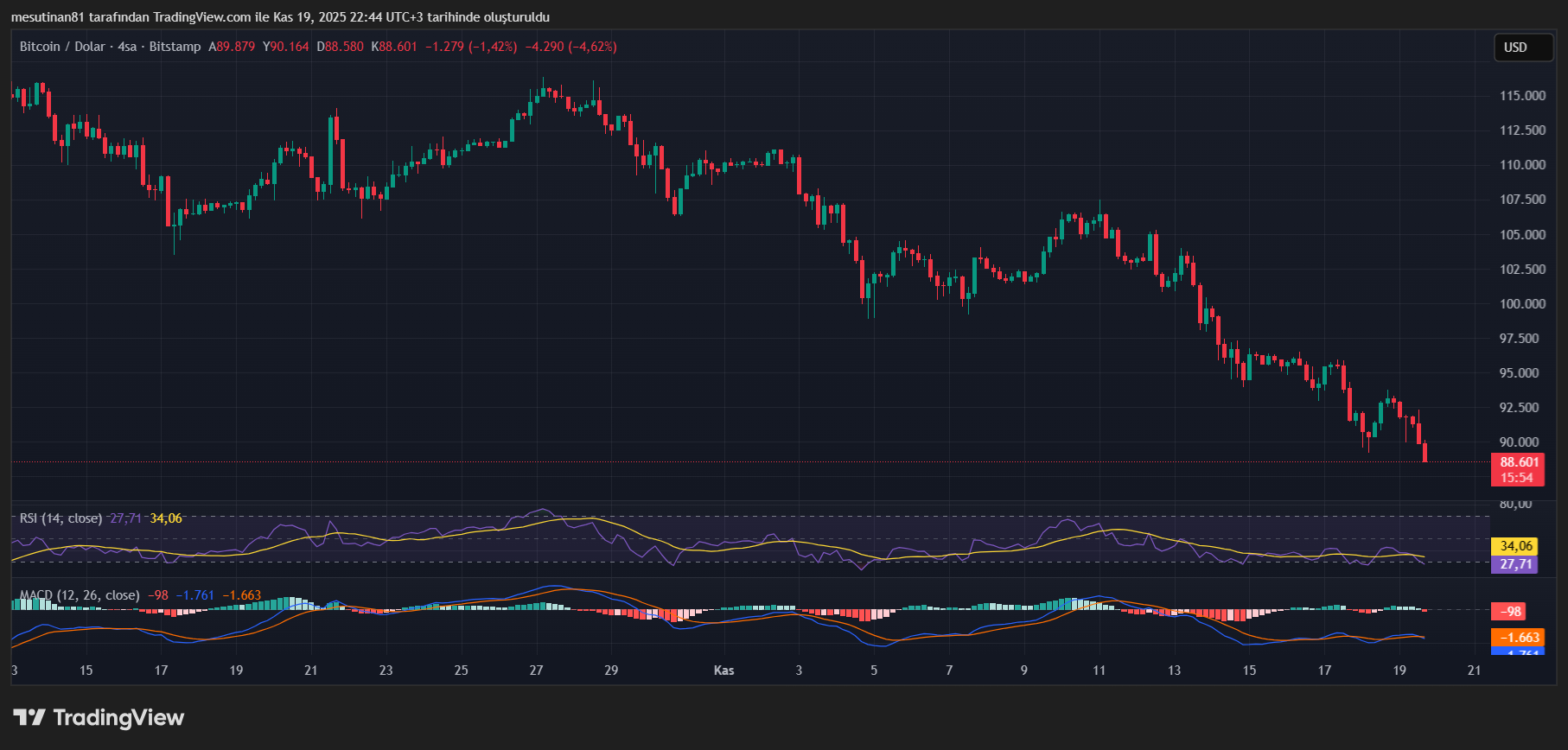Click the TradingView logo icon at bottom left

click(29, 717)
